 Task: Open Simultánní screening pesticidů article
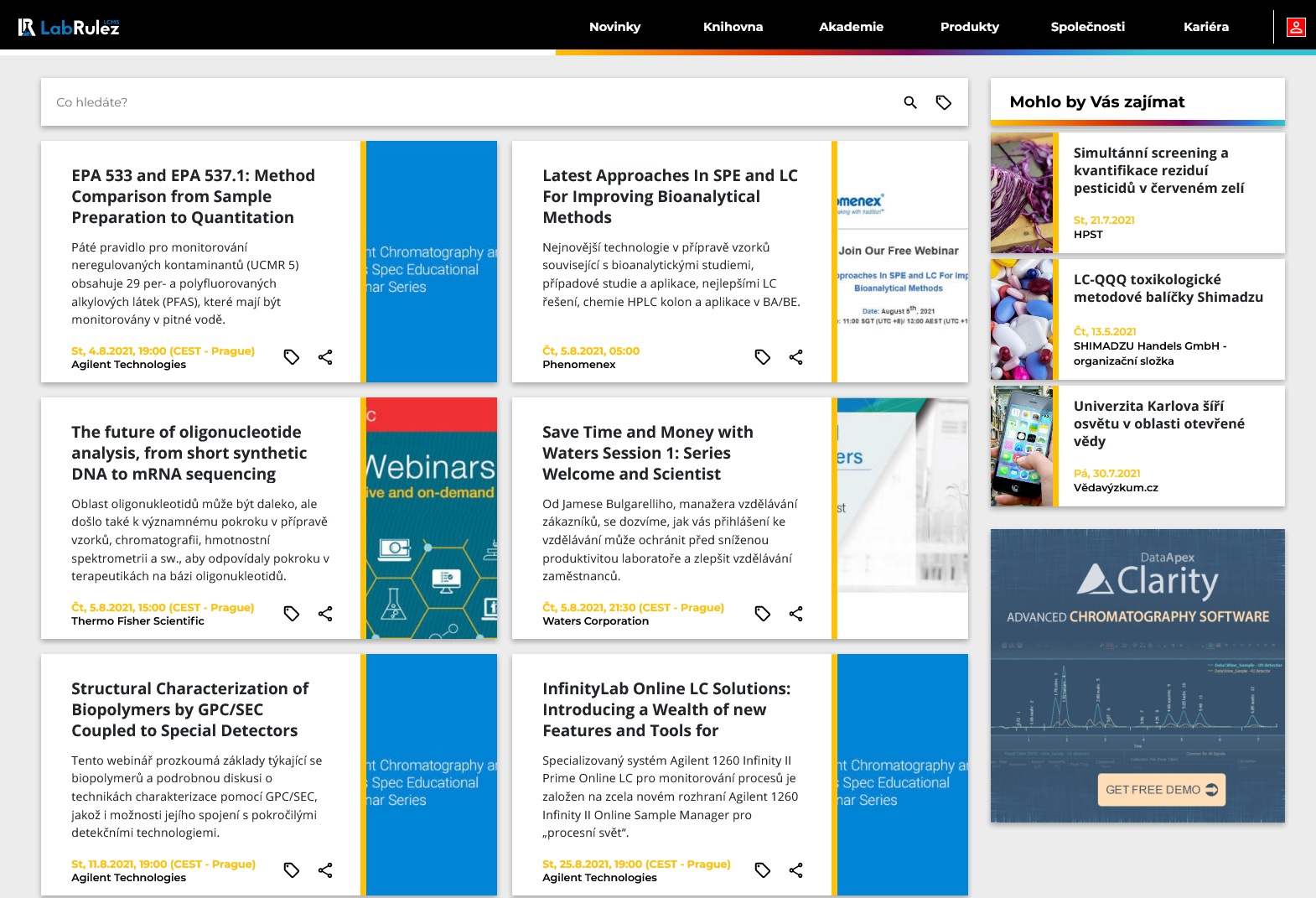[x=1158, y=170]
